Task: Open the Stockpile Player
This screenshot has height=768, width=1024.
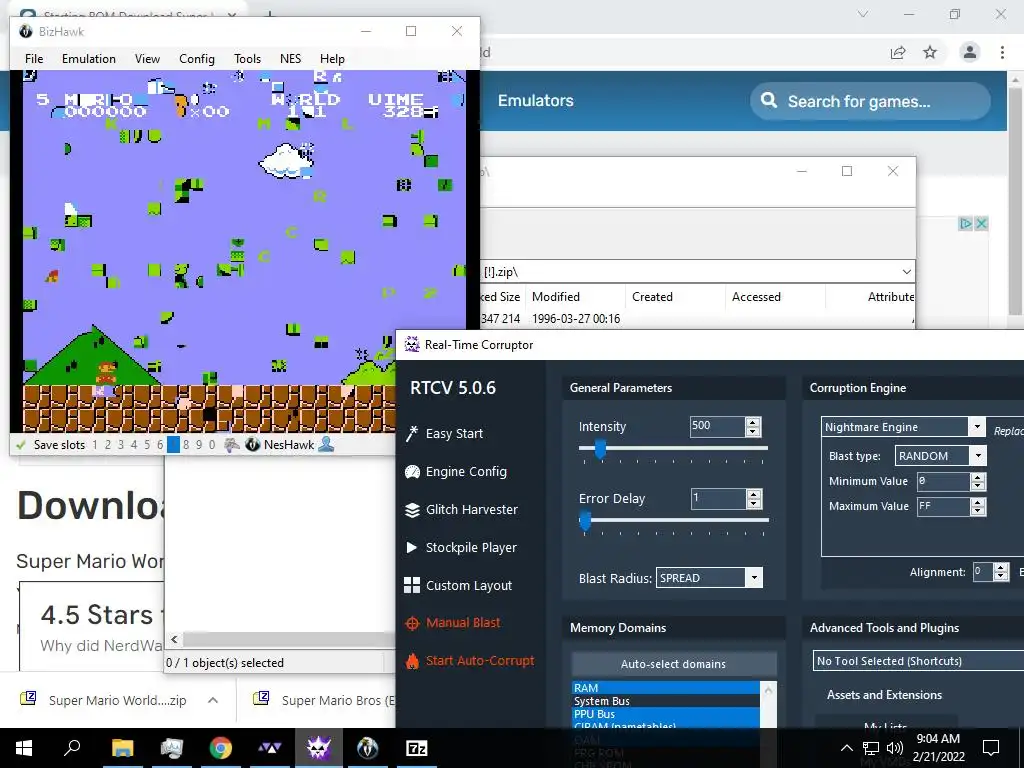Action: click(460, 547)
